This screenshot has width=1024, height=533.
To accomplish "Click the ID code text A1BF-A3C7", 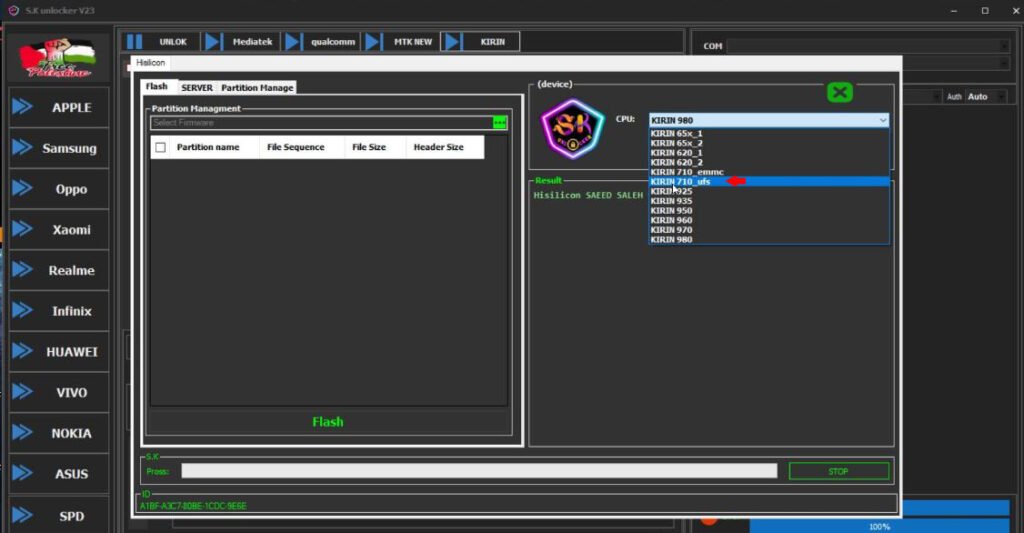I will (193, 506).
